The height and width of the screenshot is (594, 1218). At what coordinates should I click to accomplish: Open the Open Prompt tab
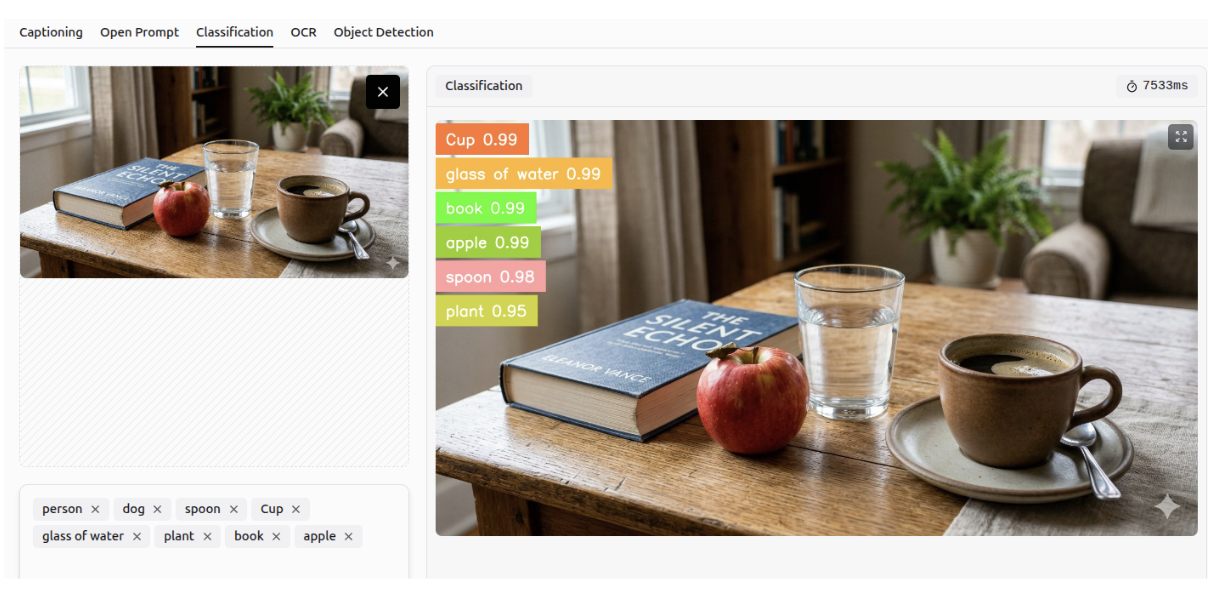point(139,32)
